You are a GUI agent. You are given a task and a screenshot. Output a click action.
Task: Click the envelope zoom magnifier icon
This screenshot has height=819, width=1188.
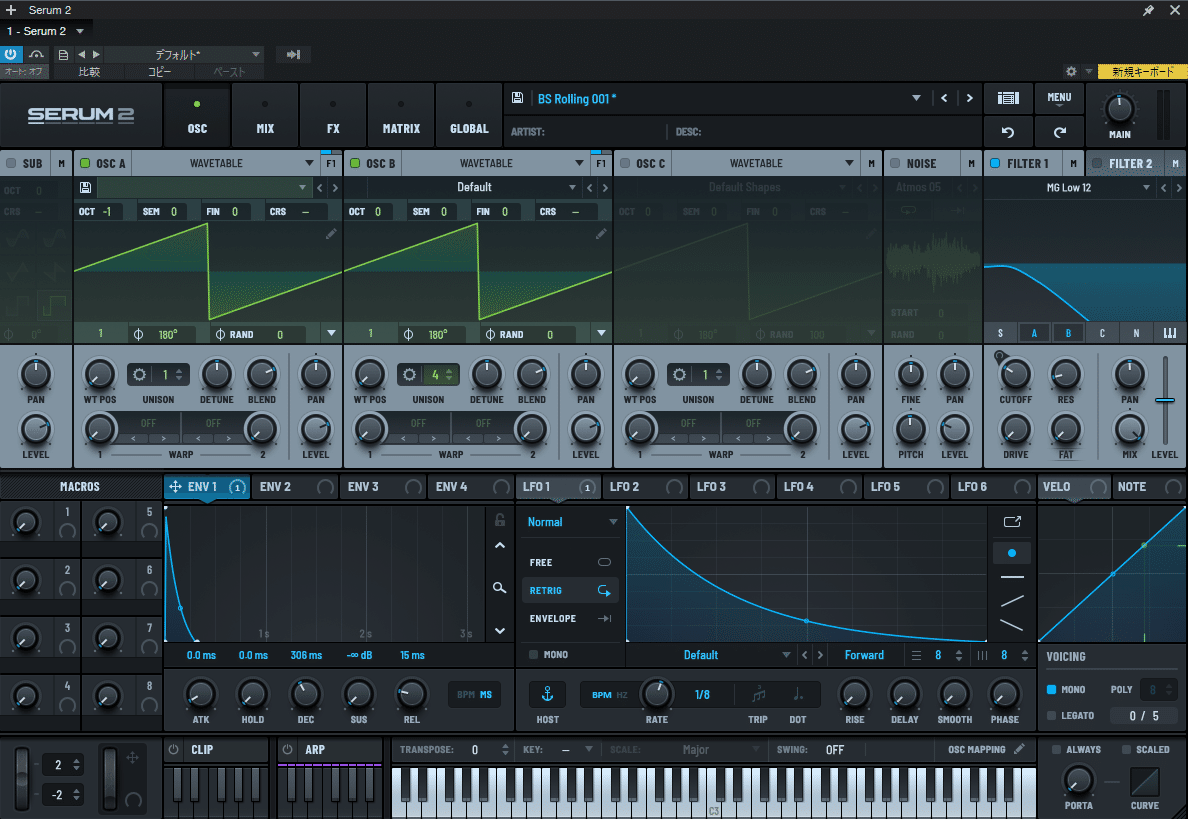click(x=499, y=587)
